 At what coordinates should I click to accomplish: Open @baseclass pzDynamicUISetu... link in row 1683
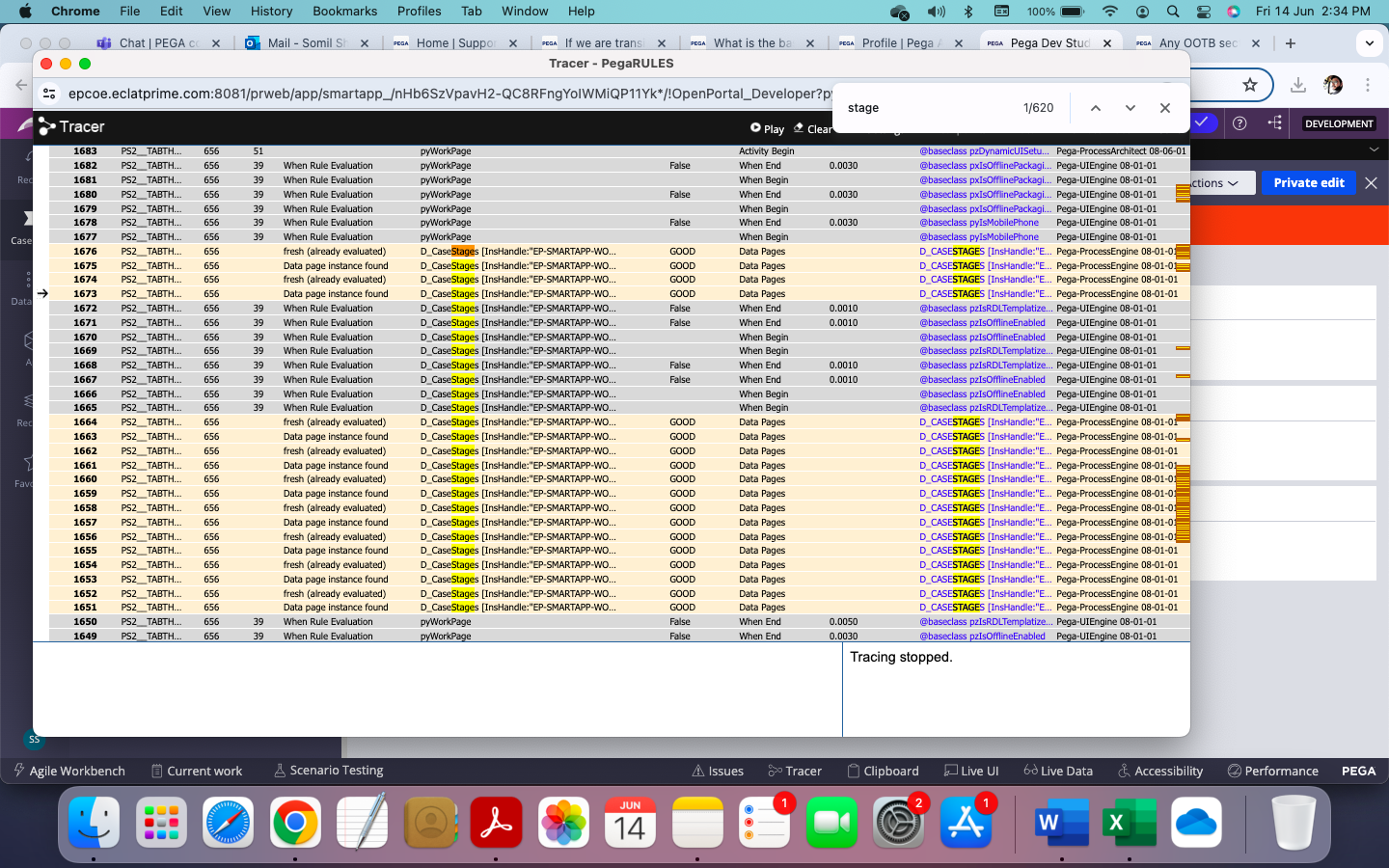pos(984,151)
